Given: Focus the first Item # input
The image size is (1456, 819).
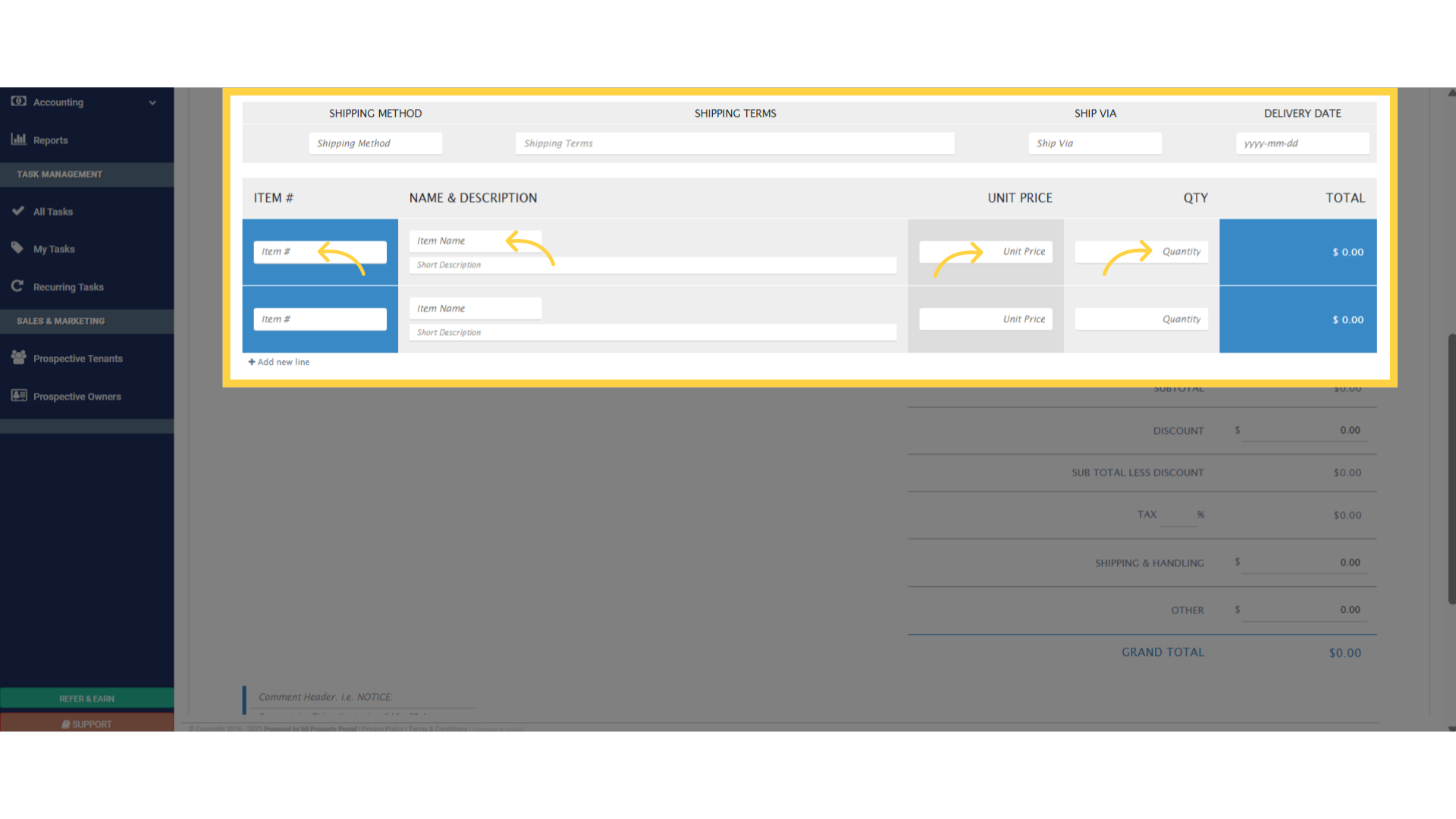Looking at the screenshot, I should pos(319,251).
